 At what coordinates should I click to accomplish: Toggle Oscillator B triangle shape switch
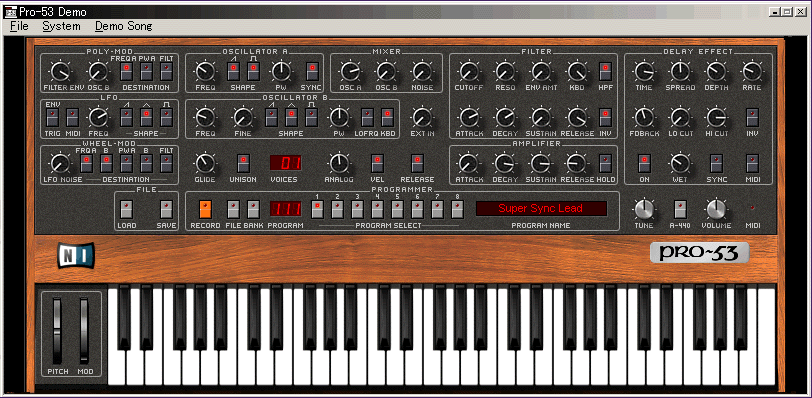[x=292, y=117]
